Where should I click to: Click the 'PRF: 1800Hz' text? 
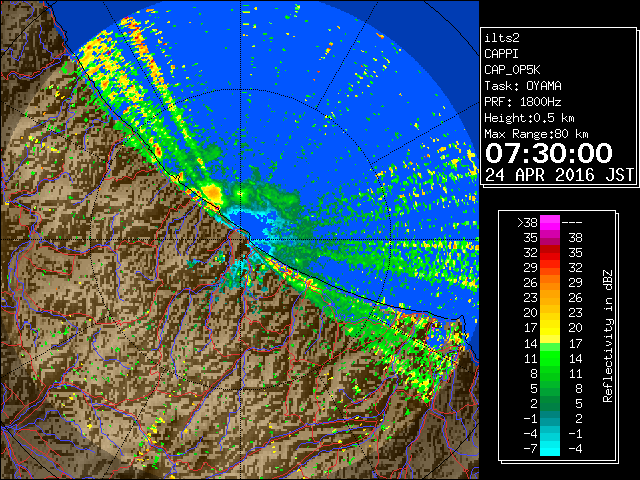(x=523, y=102)
